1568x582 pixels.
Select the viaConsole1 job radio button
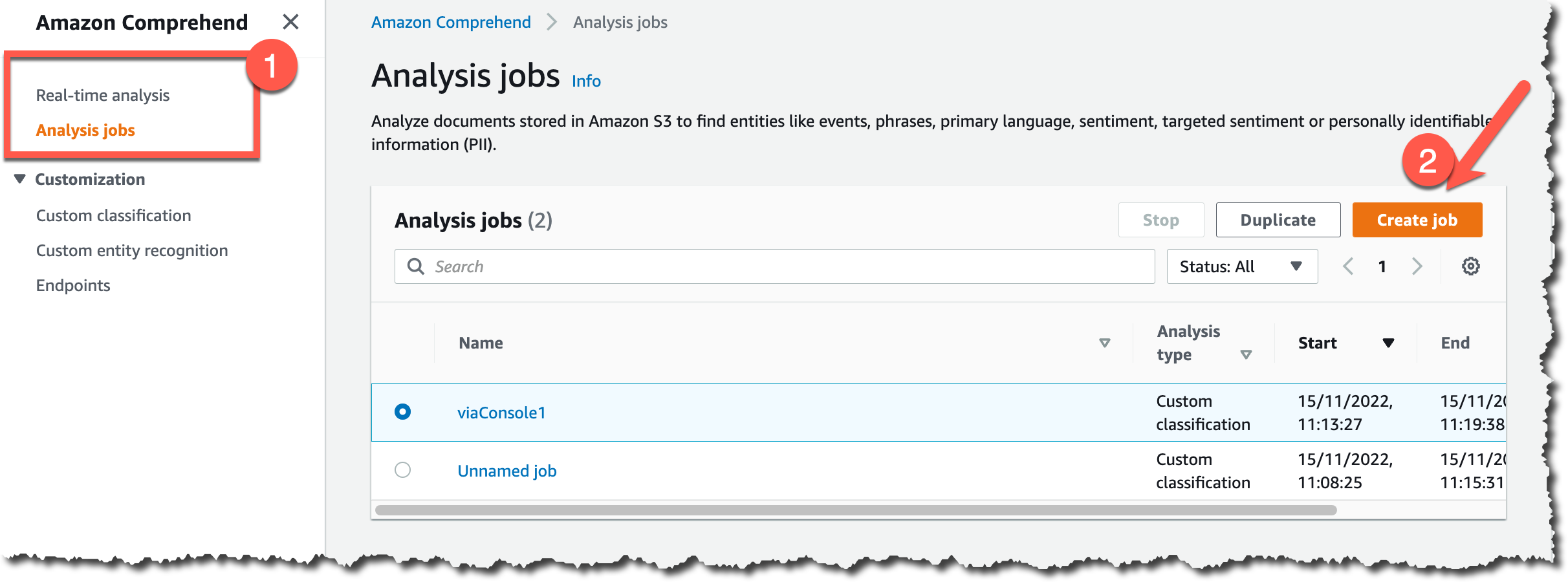(x=402, y=412)
